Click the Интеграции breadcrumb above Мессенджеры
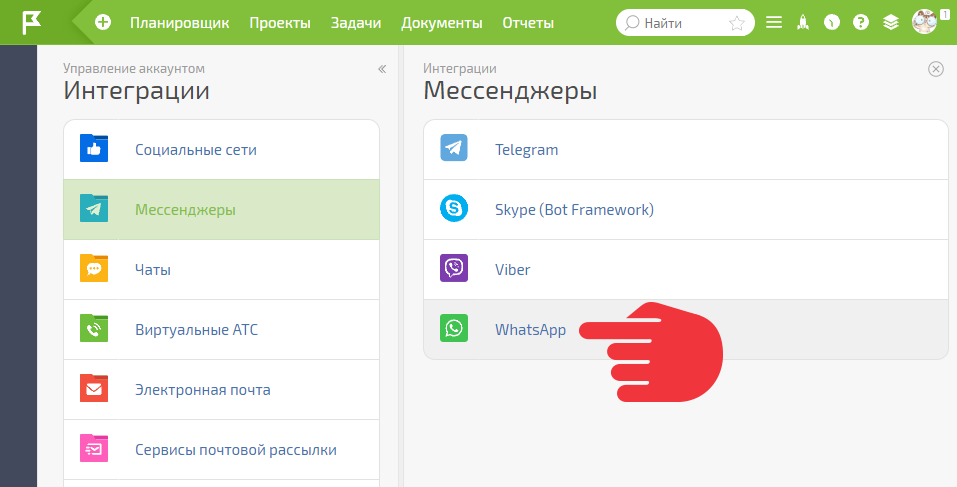The image size is (957, 487). pyautogui.click(x=460, y=68)
